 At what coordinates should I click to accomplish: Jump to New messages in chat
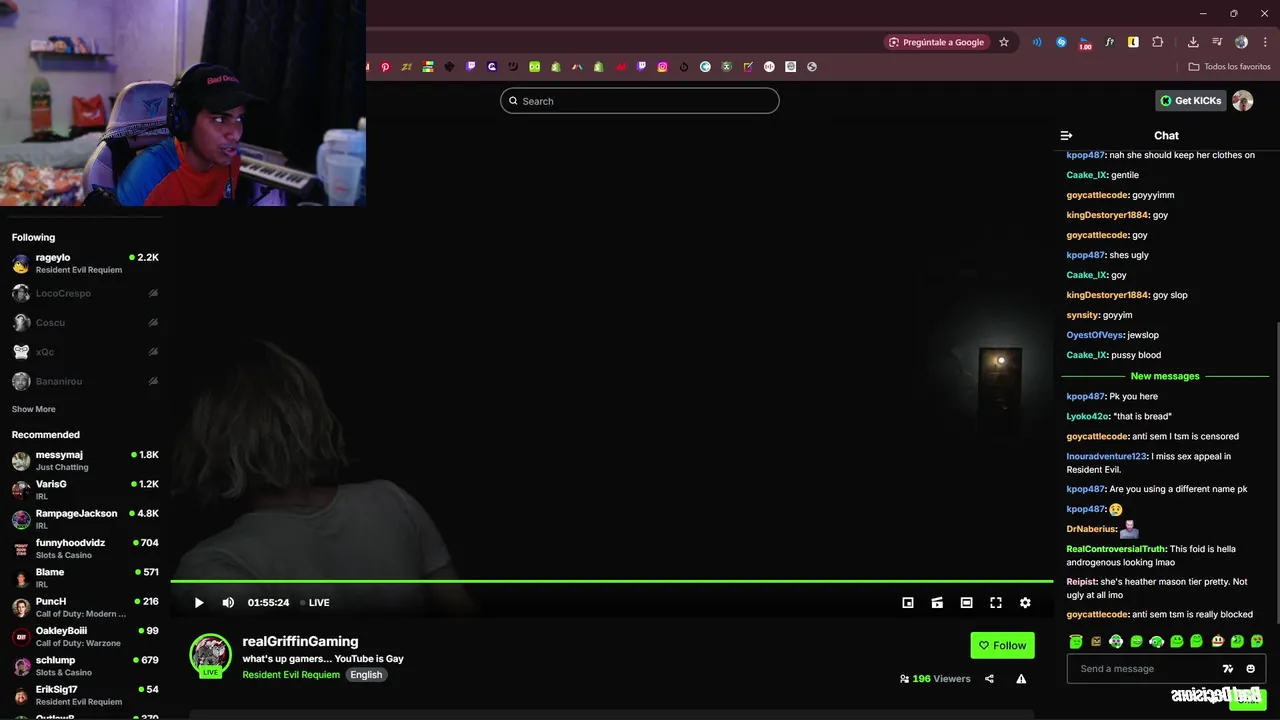coord(1165,376)
